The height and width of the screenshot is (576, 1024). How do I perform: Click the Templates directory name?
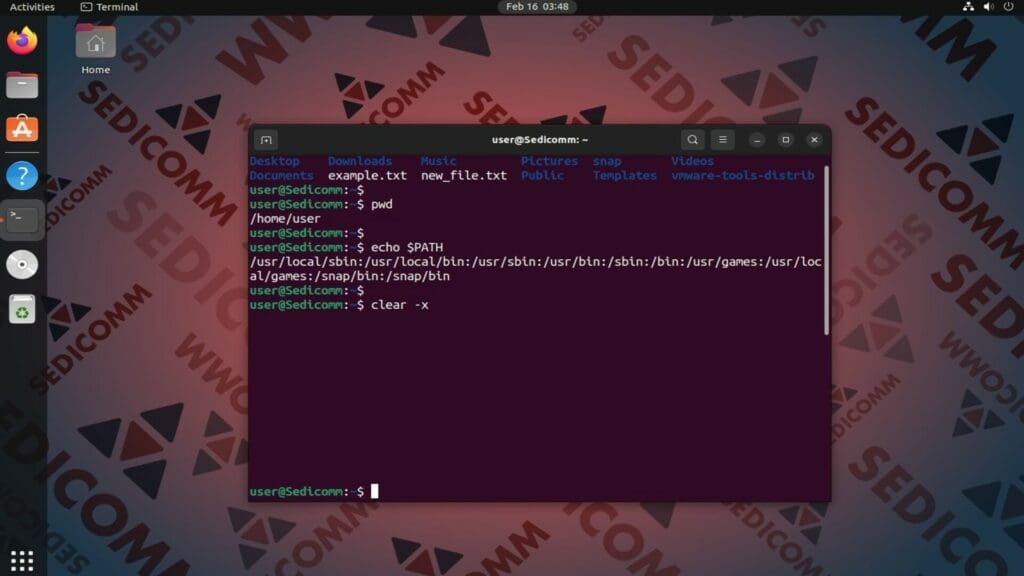[624, 176]
